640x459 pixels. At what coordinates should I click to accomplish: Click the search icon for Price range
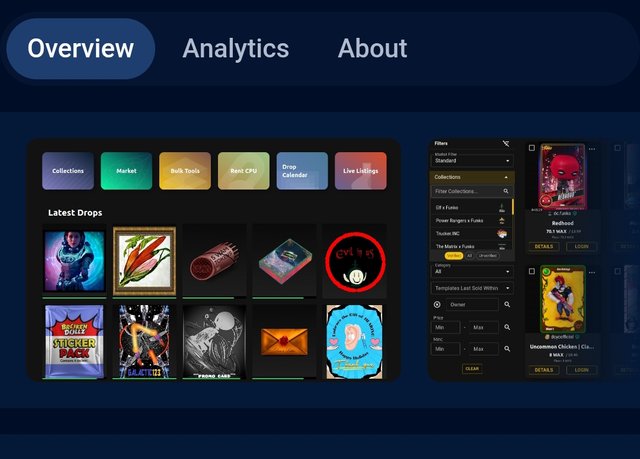[x=507, y=327]
